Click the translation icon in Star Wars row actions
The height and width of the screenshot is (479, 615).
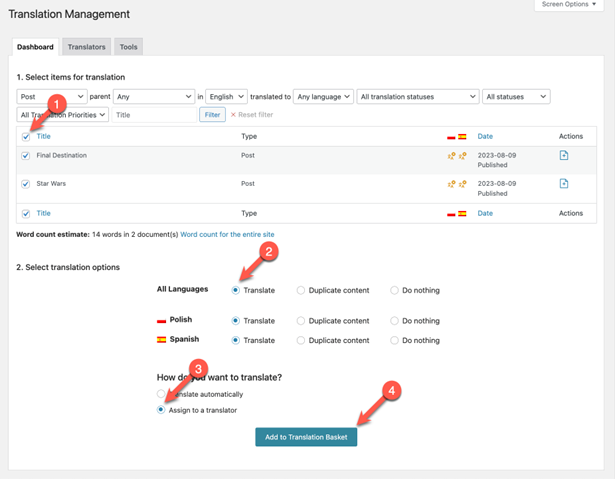pos(564,184)
